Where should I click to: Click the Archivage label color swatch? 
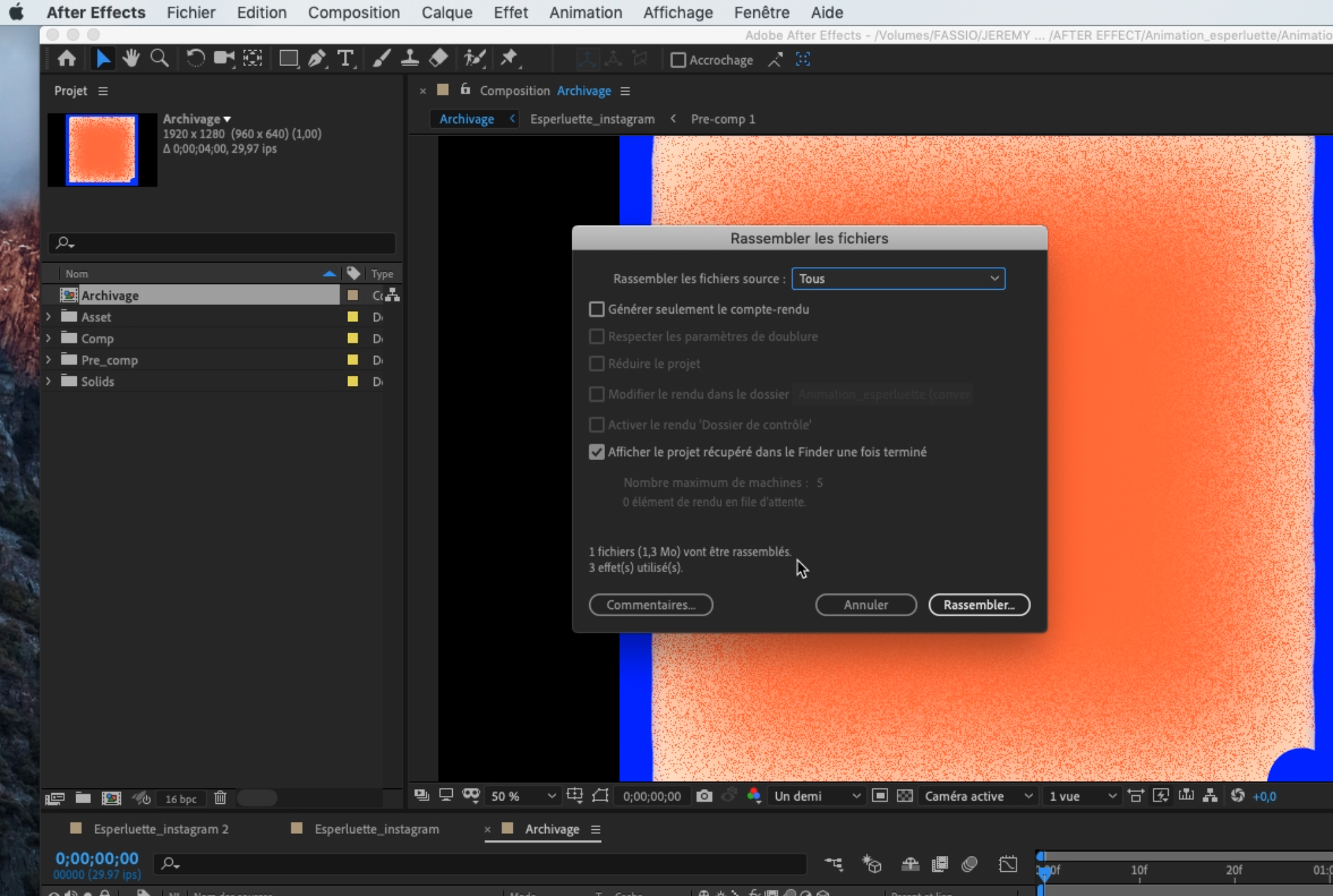coord(353,295)
